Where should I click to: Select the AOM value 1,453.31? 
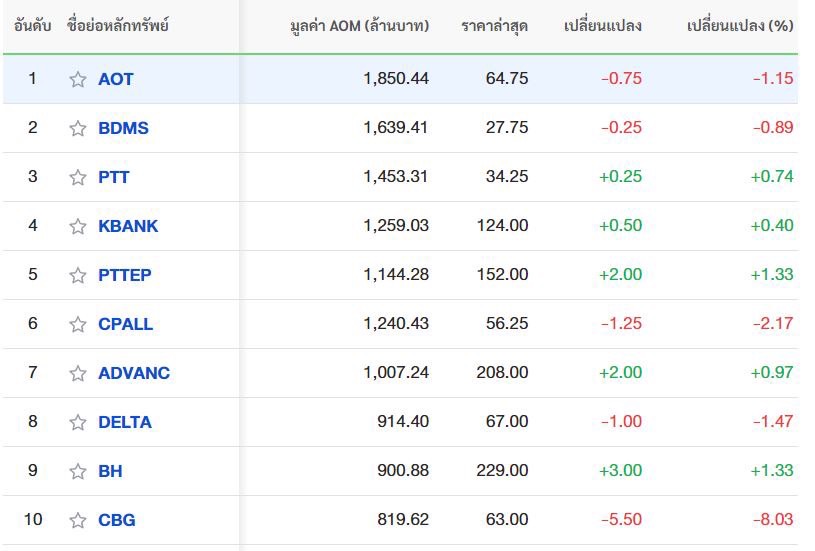[396, 176]
